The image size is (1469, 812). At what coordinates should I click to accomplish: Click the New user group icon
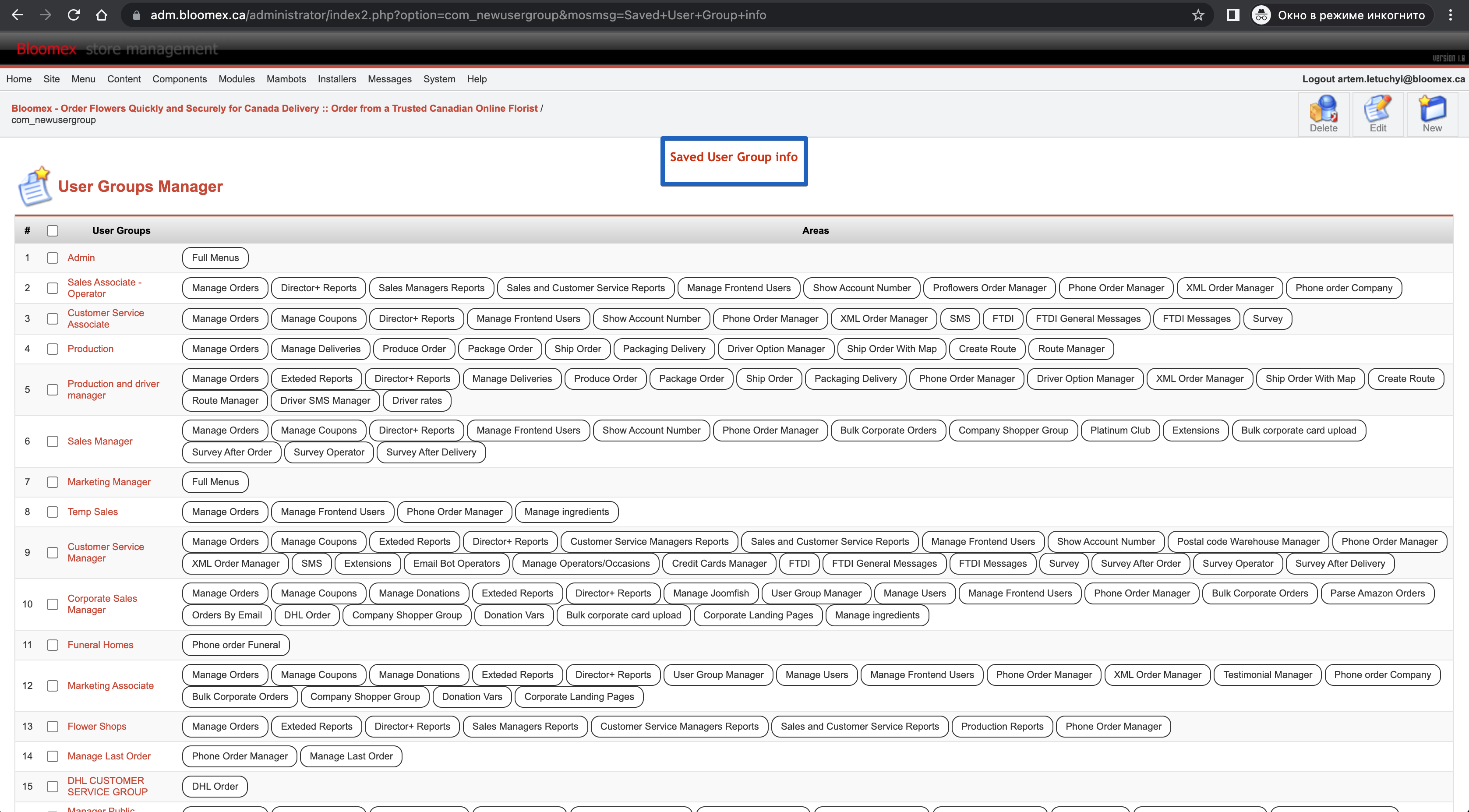[1432, 114]
